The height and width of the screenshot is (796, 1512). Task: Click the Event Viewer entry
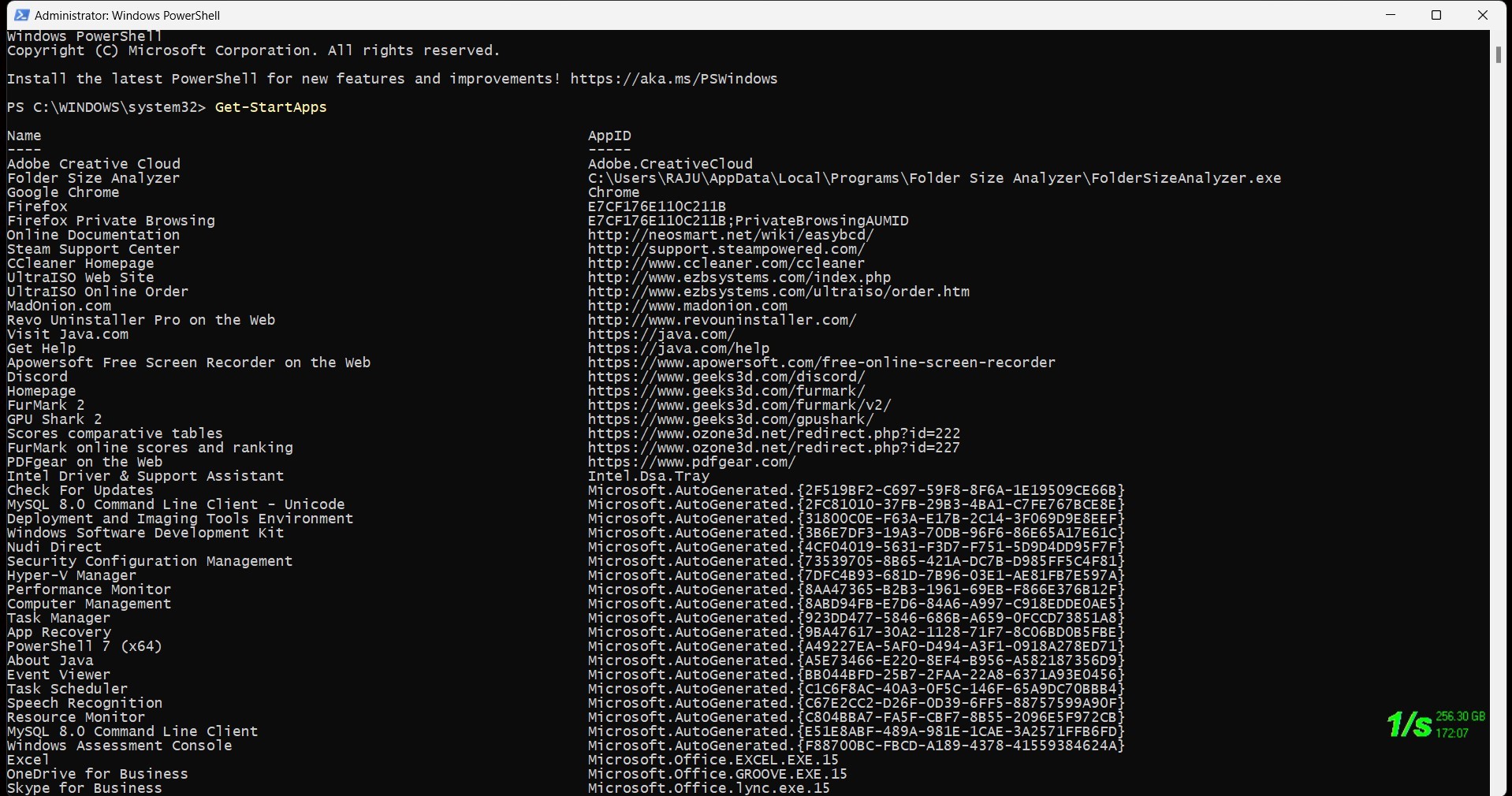click(59, 675)
